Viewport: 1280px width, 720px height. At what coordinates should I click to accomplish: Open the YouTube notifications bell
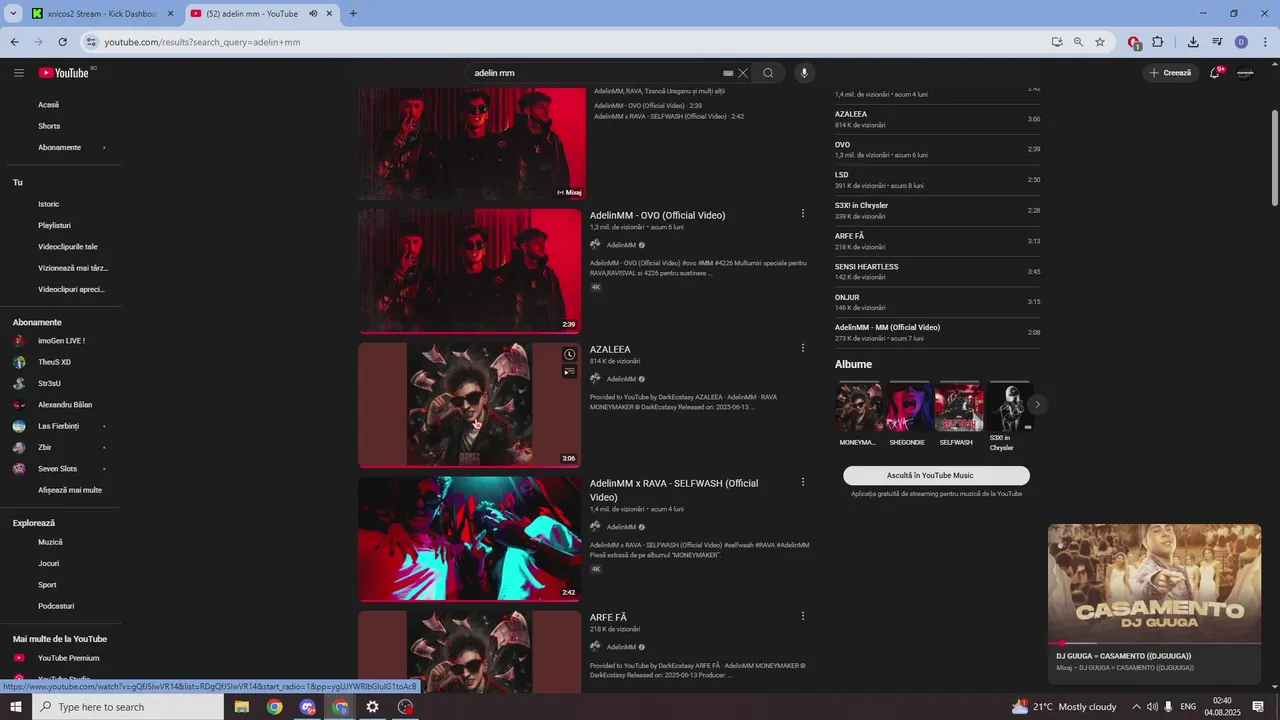[1215, 73]
